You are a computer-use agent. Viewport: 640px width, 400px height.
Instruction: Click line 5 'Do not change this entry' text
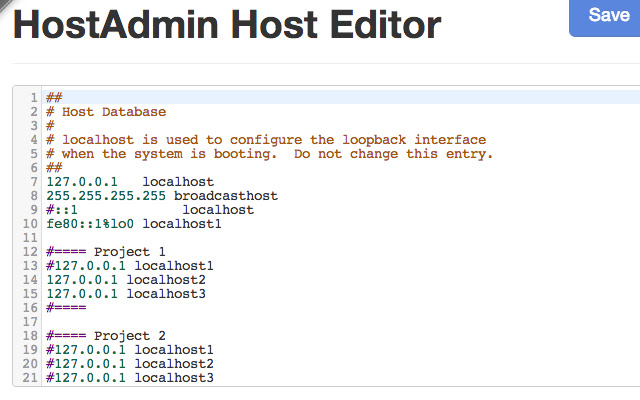tap(393, 154)
